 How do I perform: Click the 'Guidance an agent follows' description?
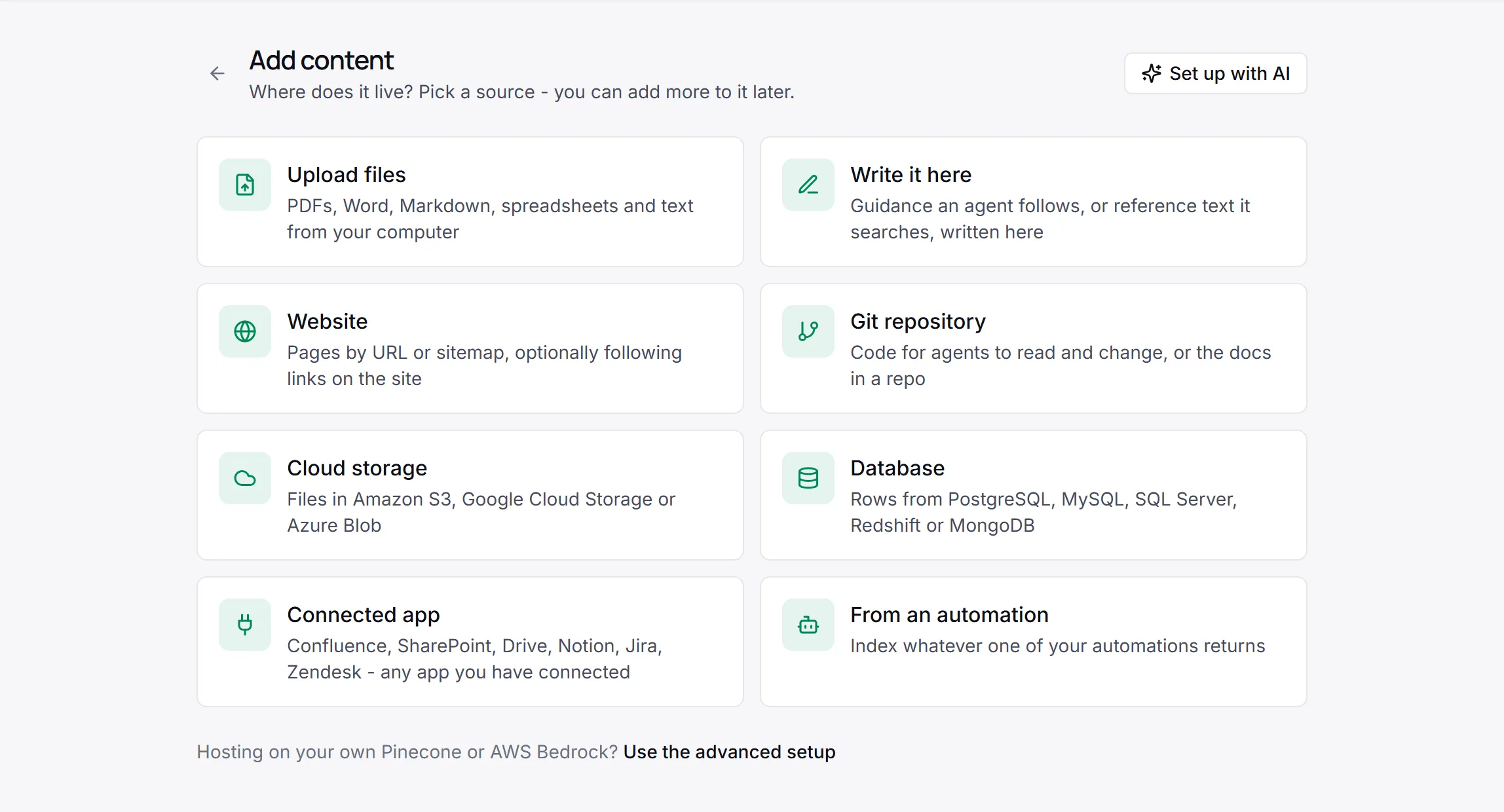1050,219
